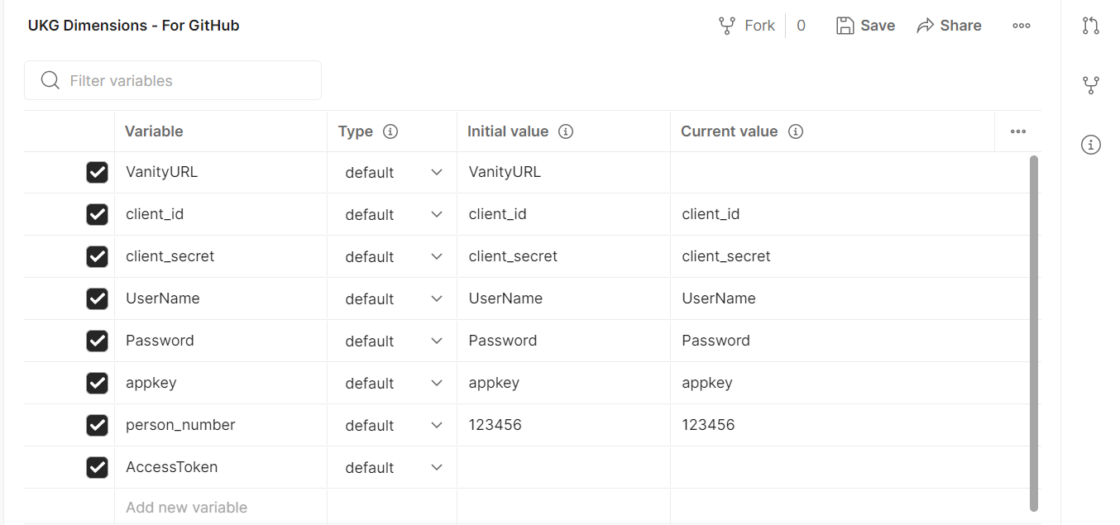The width and height of the screenshot is (1120, 525).
Task: Edit person_number initial value 123456
Action: 564,425
